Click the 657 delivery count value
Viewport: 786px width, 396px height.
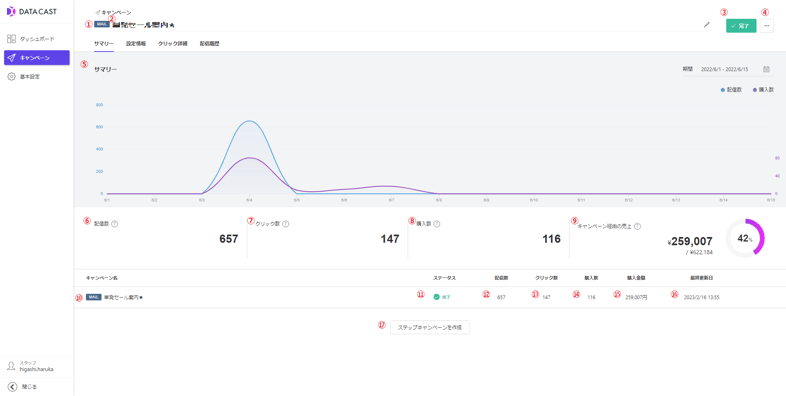pos(229,239)
